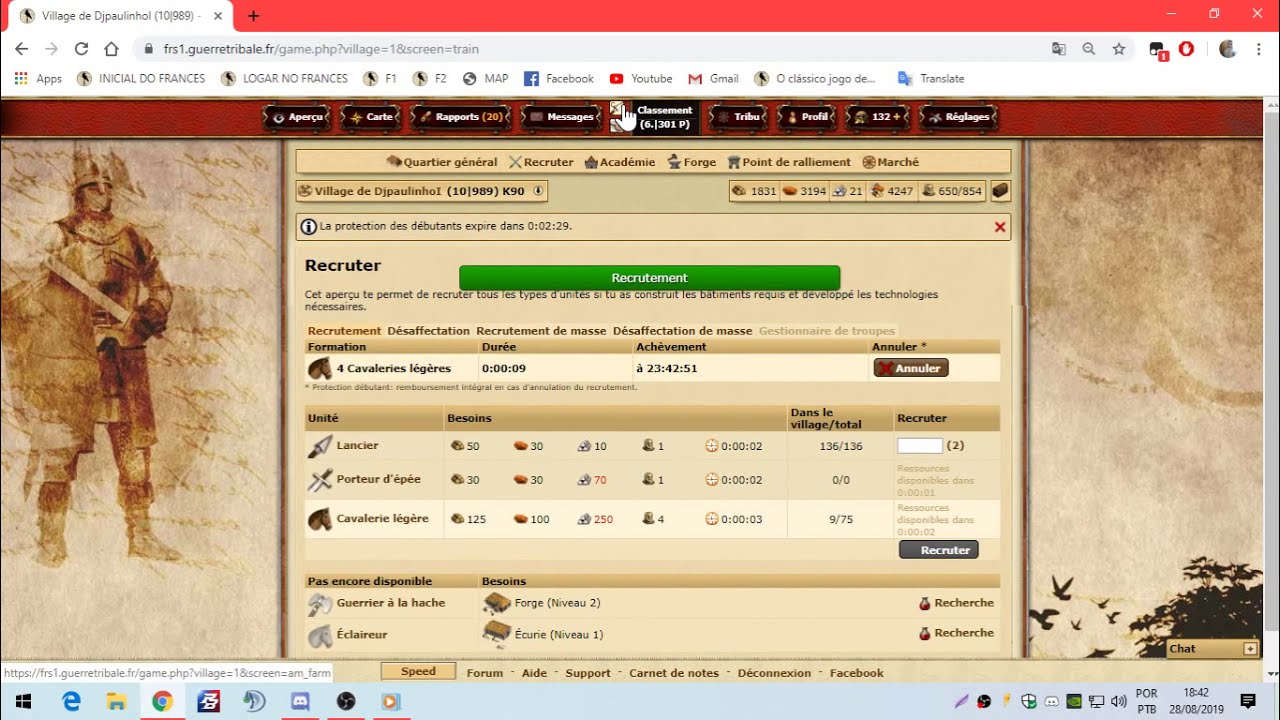The height and width of the screenshot is (720, 1280).
Task: Click the Speed button in footer
Action: [418, 671]
